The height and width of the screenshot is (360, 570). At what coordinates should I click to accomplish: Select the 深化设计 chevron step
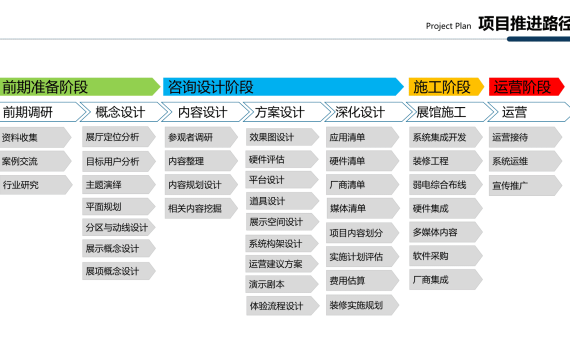click(368, 112)
